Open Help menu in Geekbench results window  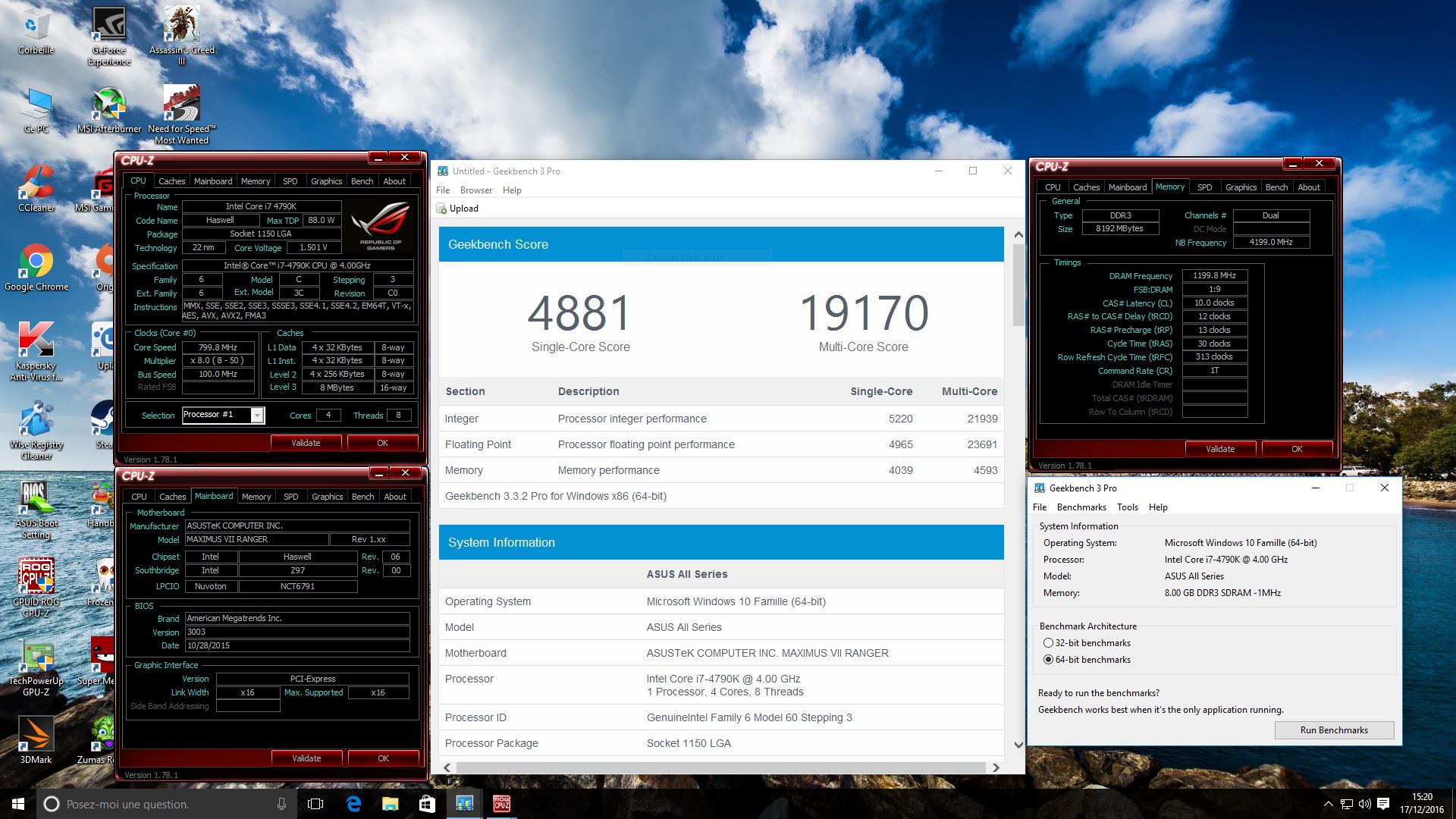(512, 190)
